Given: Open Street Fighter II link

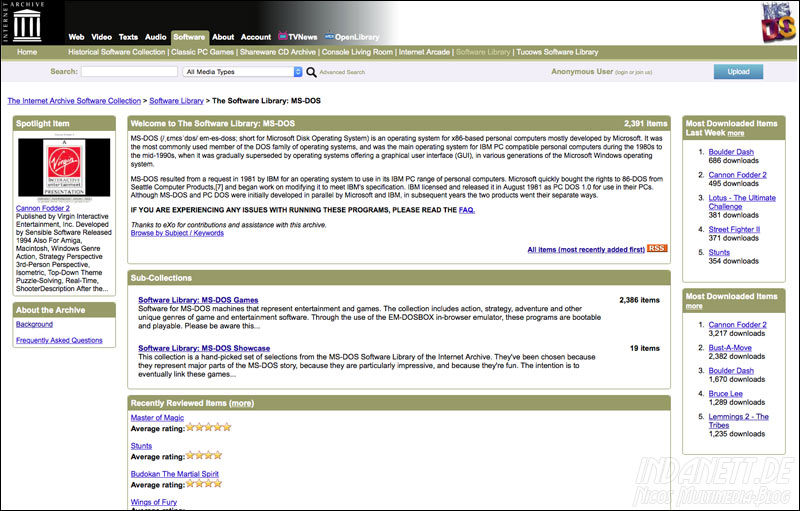Looking at the screenshot, I should pos(734,229).
